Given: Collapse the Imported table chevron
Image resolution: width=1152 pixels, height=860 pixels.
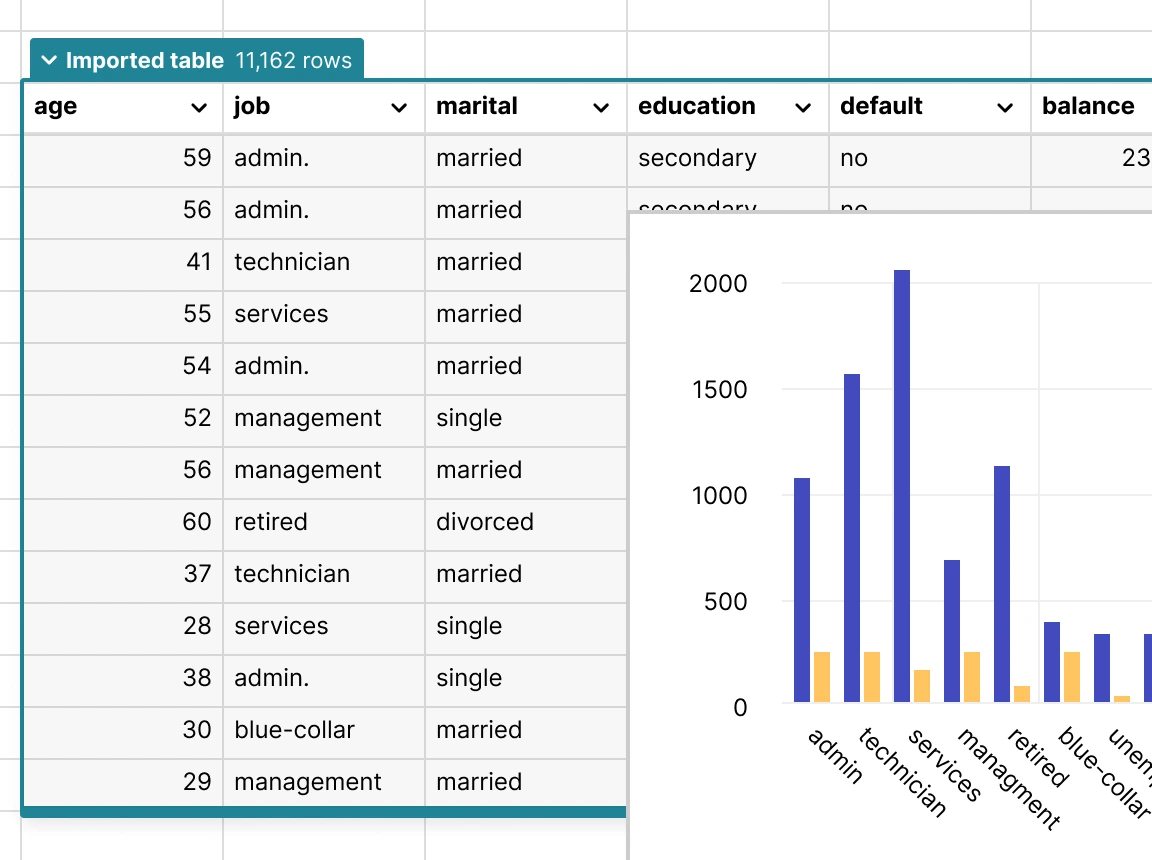Looking at the screenshot, I should point(49,61).
